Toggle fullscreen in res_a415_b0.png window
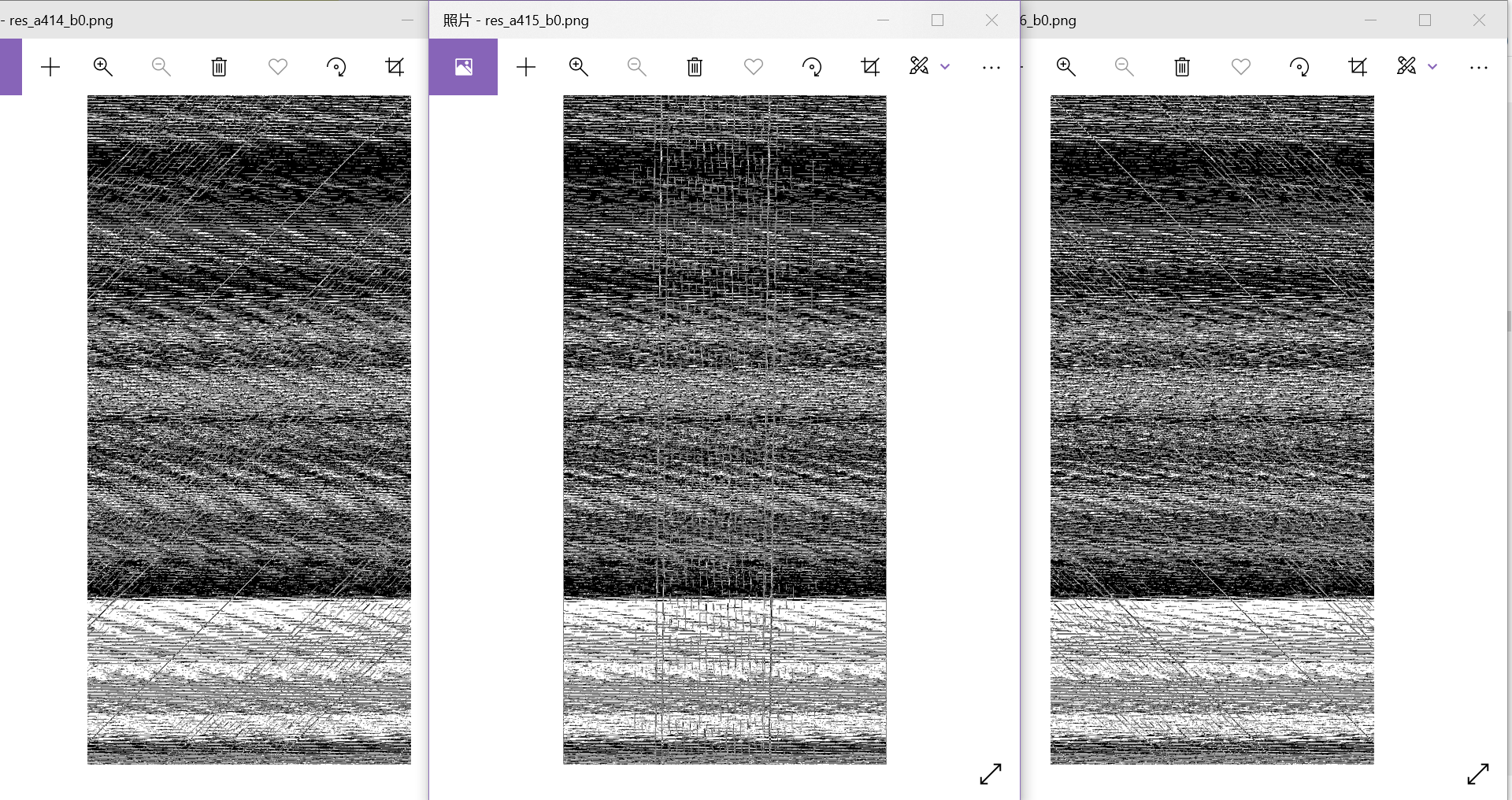Screen dimensions: 1512x800 point(991,774)
